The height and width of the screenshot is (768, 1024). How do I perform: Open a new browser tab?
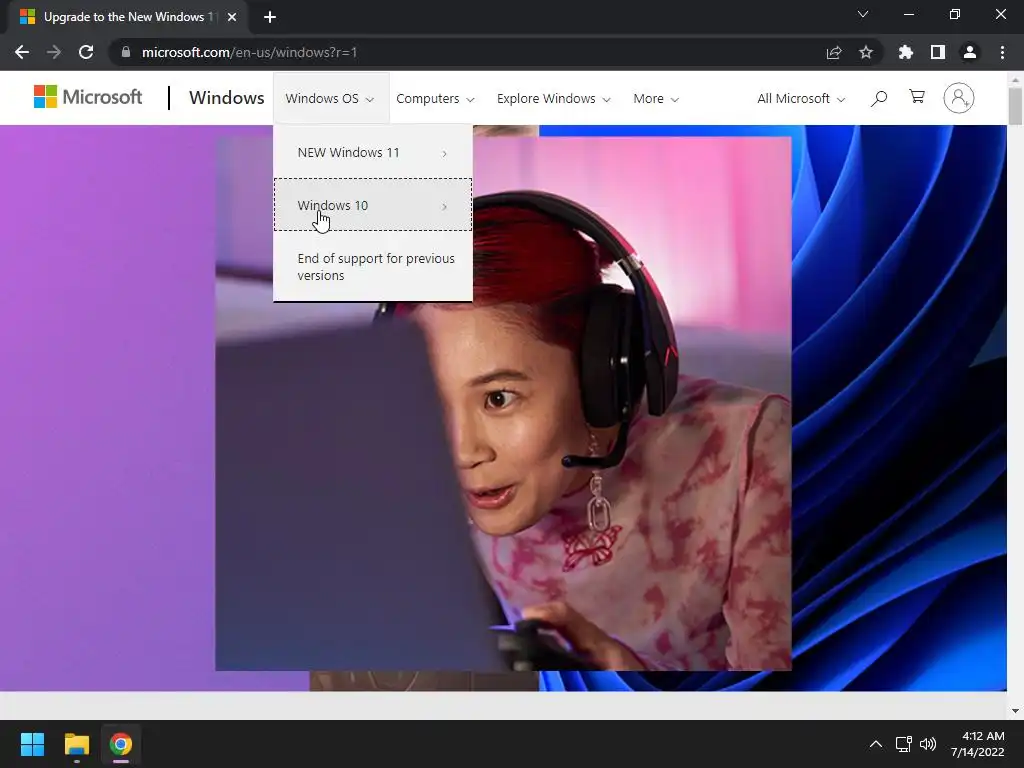[270, 17]
